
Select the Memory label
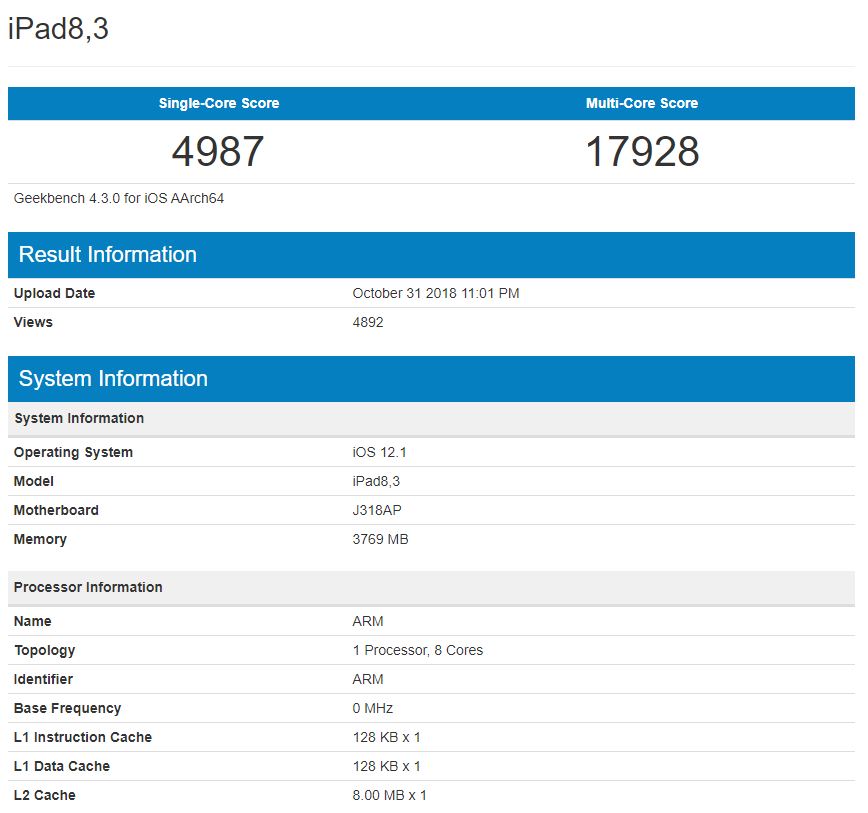tap(40, 539)
